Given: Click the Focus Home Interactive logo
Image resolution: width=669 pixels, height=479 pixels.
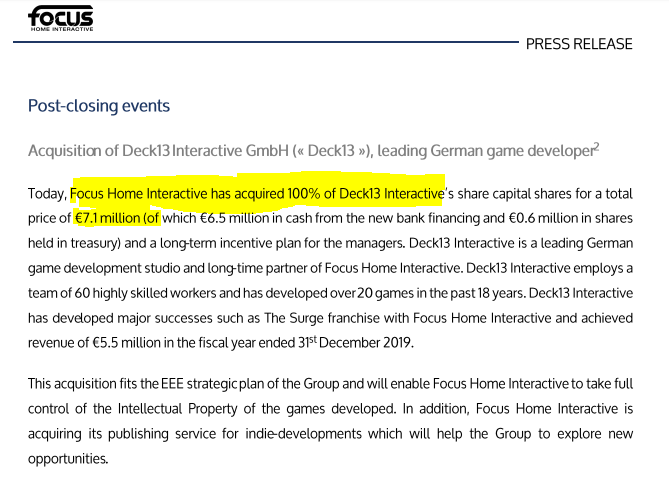Looking at the screenshot, I should click(x=60, y=19).
